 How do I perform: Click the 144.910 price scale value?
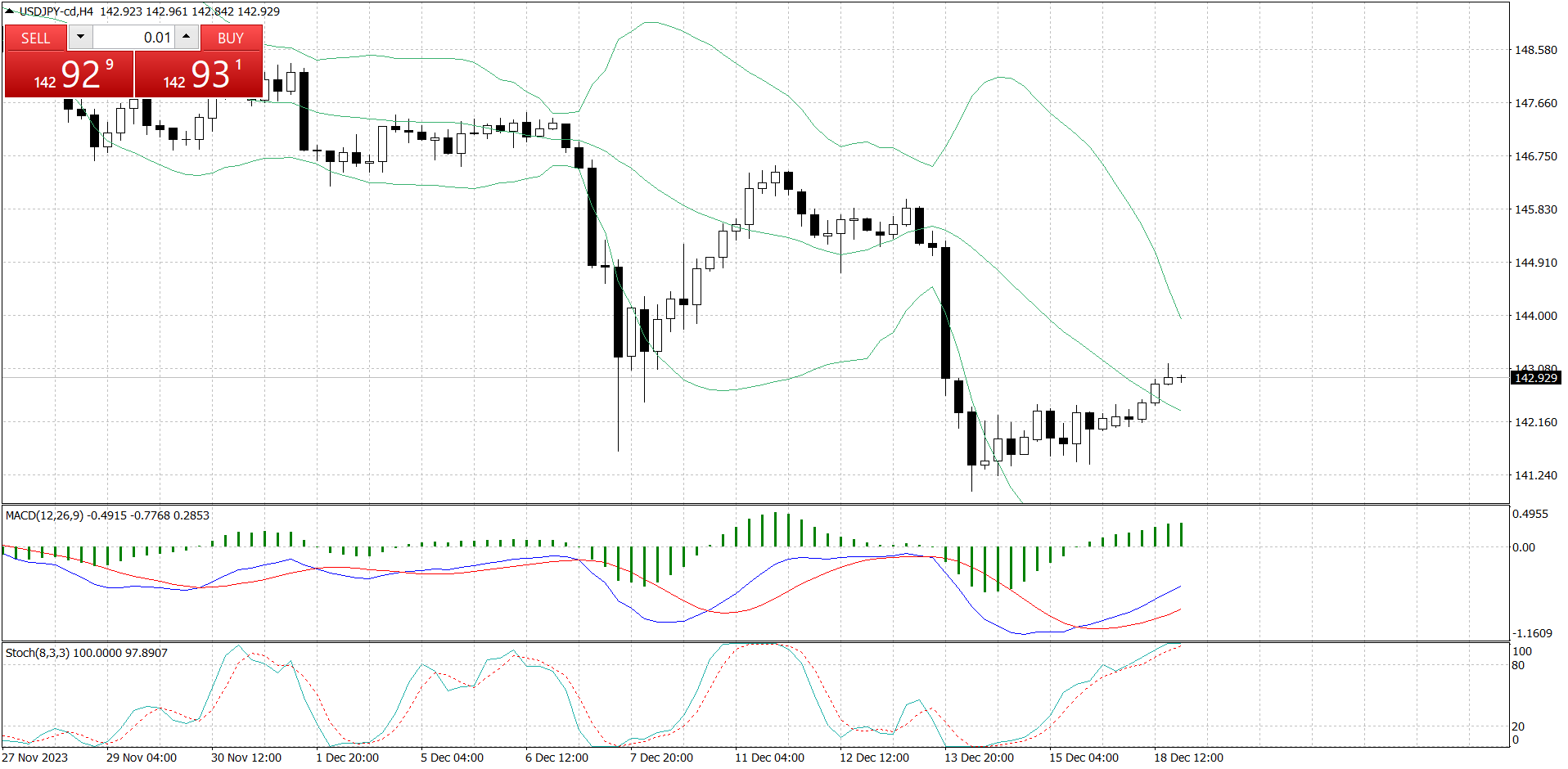pyautogui.click(x=1535, y=263)
